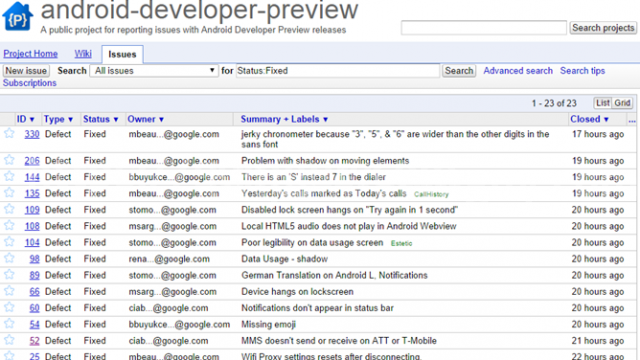The height and width of the screenshot is (360, 640).
Task: Open 'German Translation on Android L' summary
Action: tap(334, 275)
